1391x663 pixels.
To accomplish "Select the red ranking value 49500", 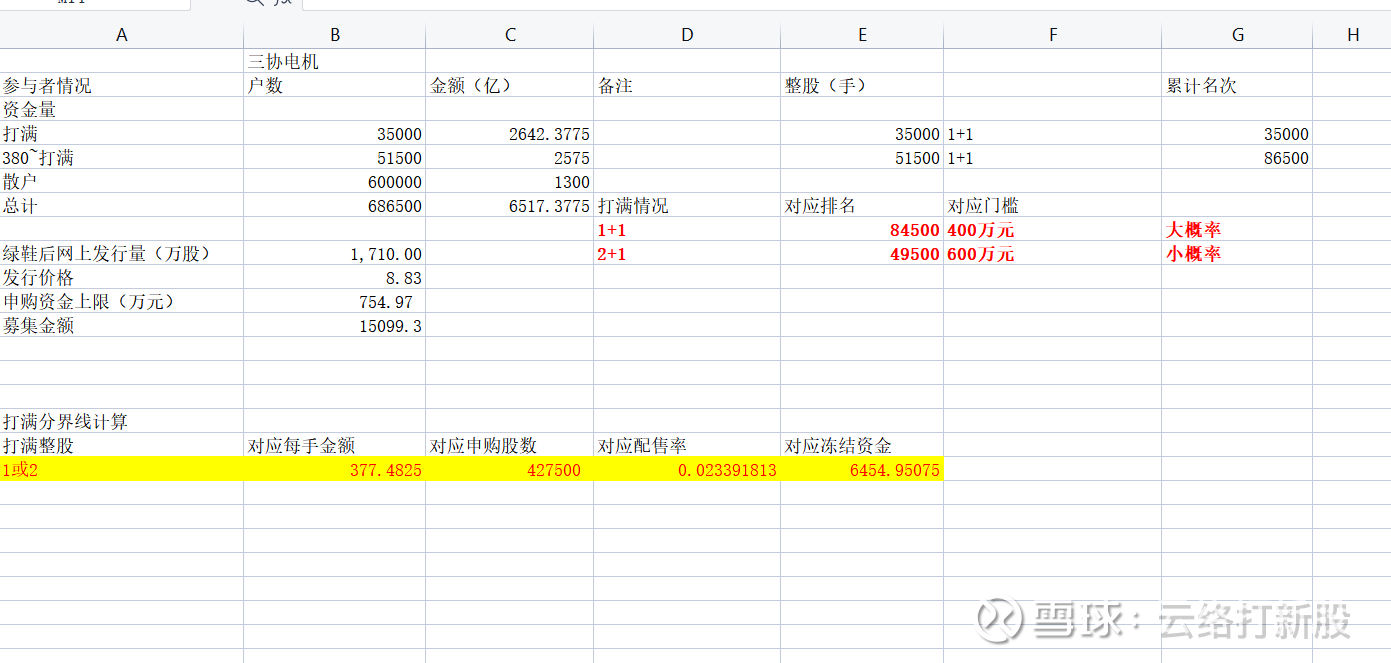I will click(x=862, y=253).
